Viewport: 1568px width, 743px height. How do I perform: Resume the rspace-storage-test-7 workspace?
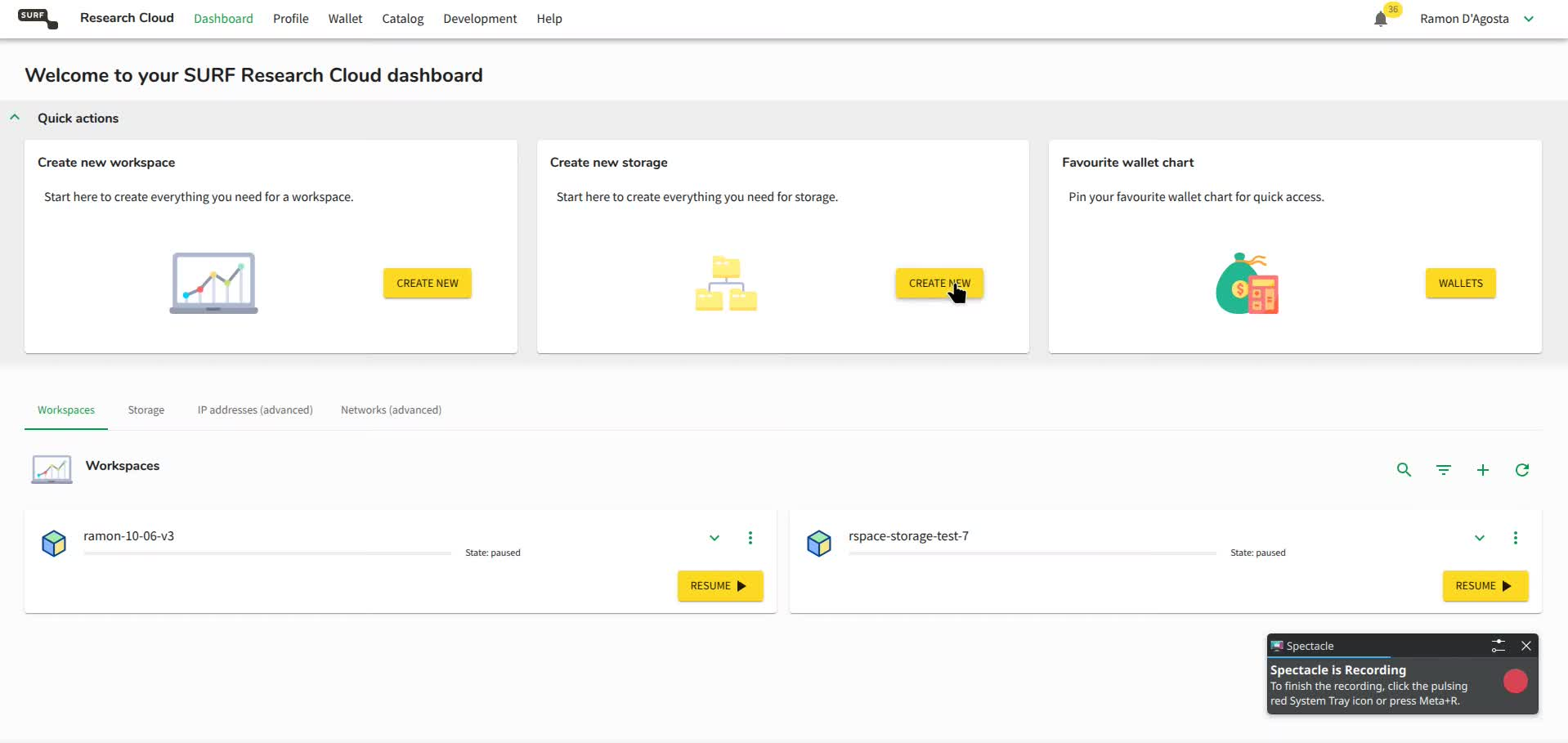pos(1485,586)
